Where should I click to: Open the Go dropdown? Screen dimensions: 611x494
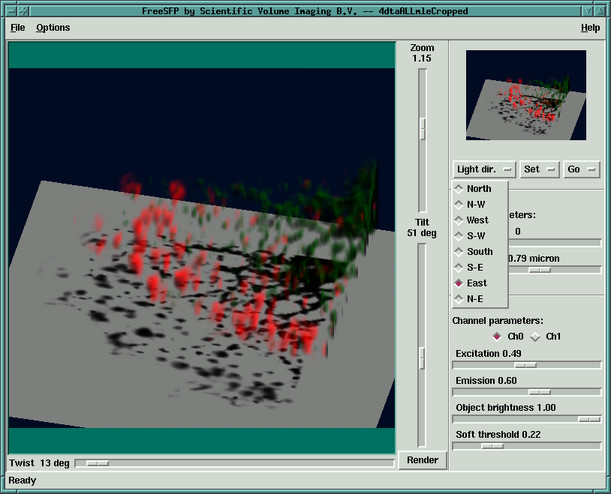coord(581,169)
